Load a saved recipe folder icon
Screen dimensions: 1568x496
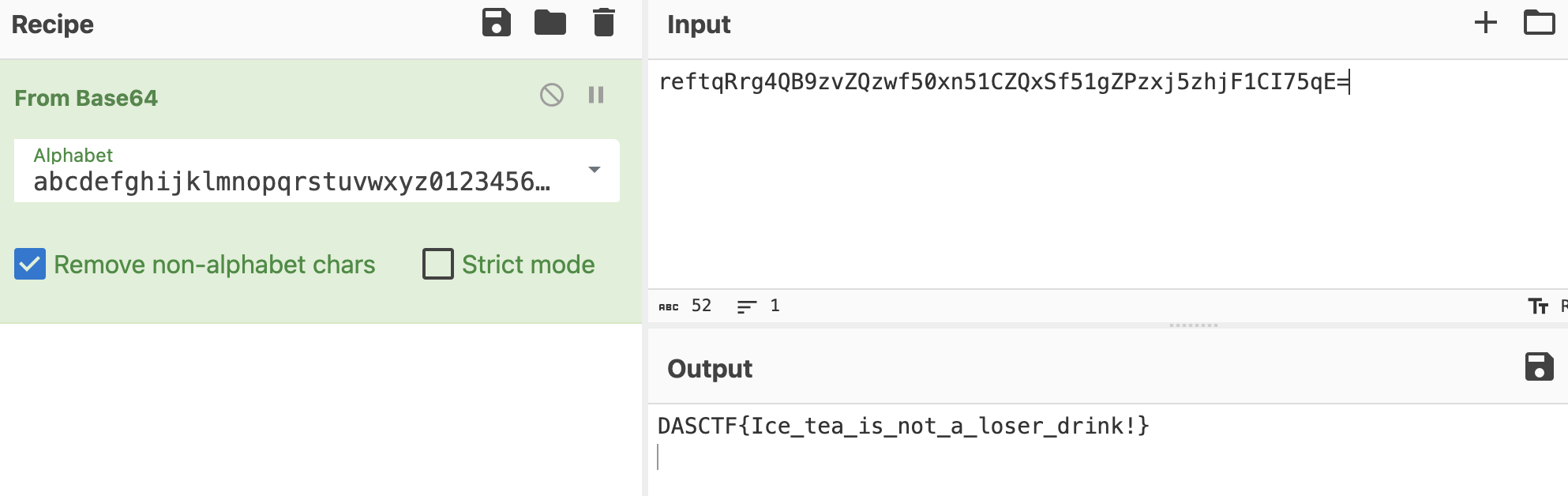[550, 23]
